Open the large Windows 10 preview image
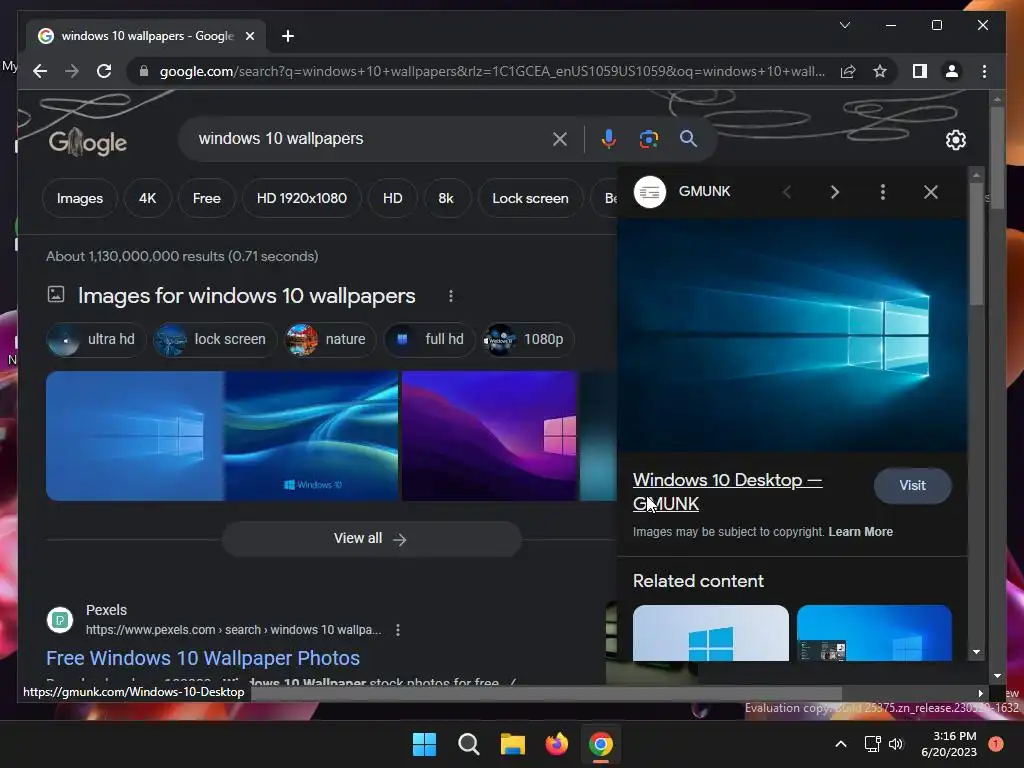The height and width of the screenshot is (768, 1024). coord(792,335)
